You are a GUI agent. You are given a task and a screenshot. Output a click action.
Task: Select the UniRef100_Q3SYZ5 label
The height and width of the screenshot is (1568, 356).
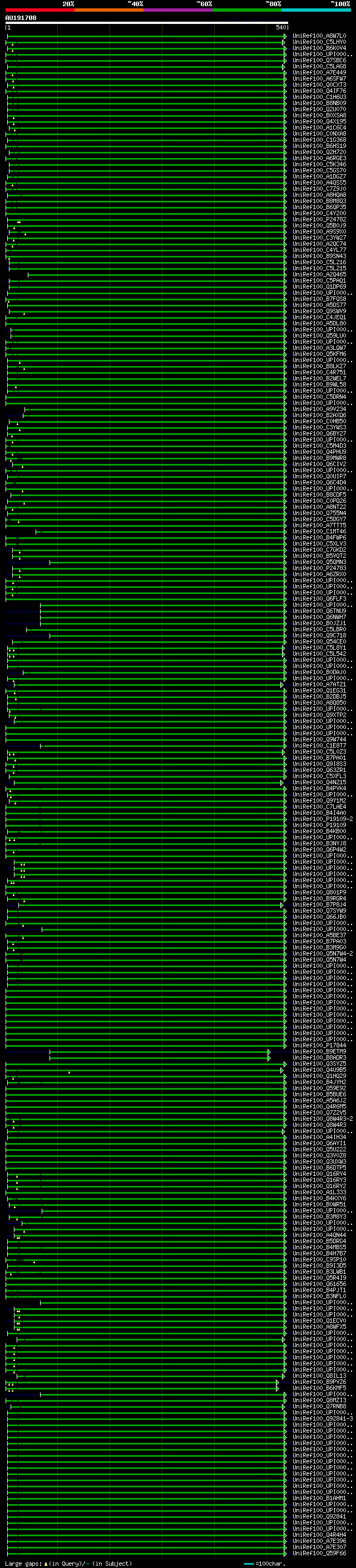(x=319, y=1064)
